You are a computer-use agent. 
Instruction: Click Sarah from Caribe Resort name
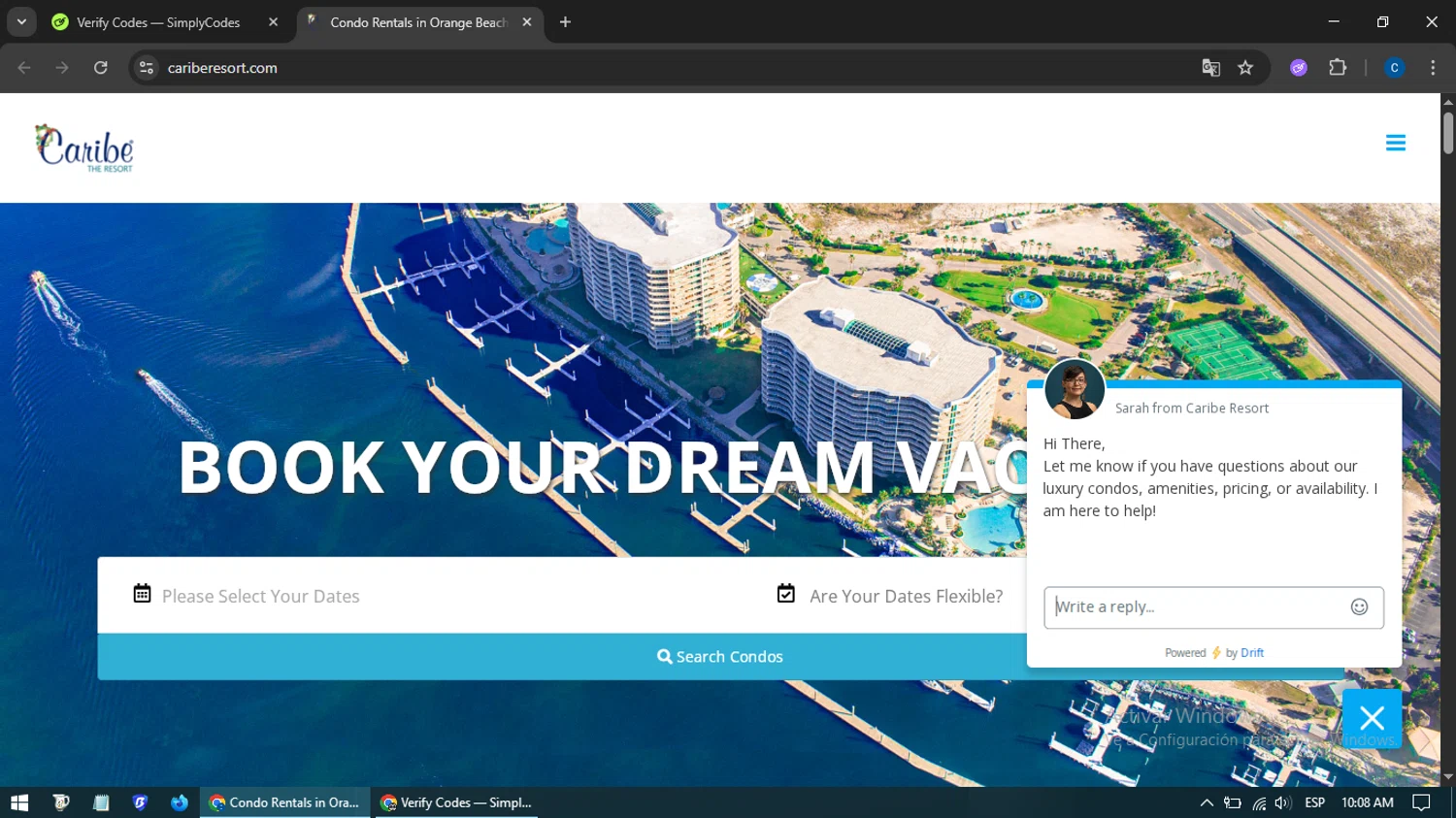(x=1192, y=409)
